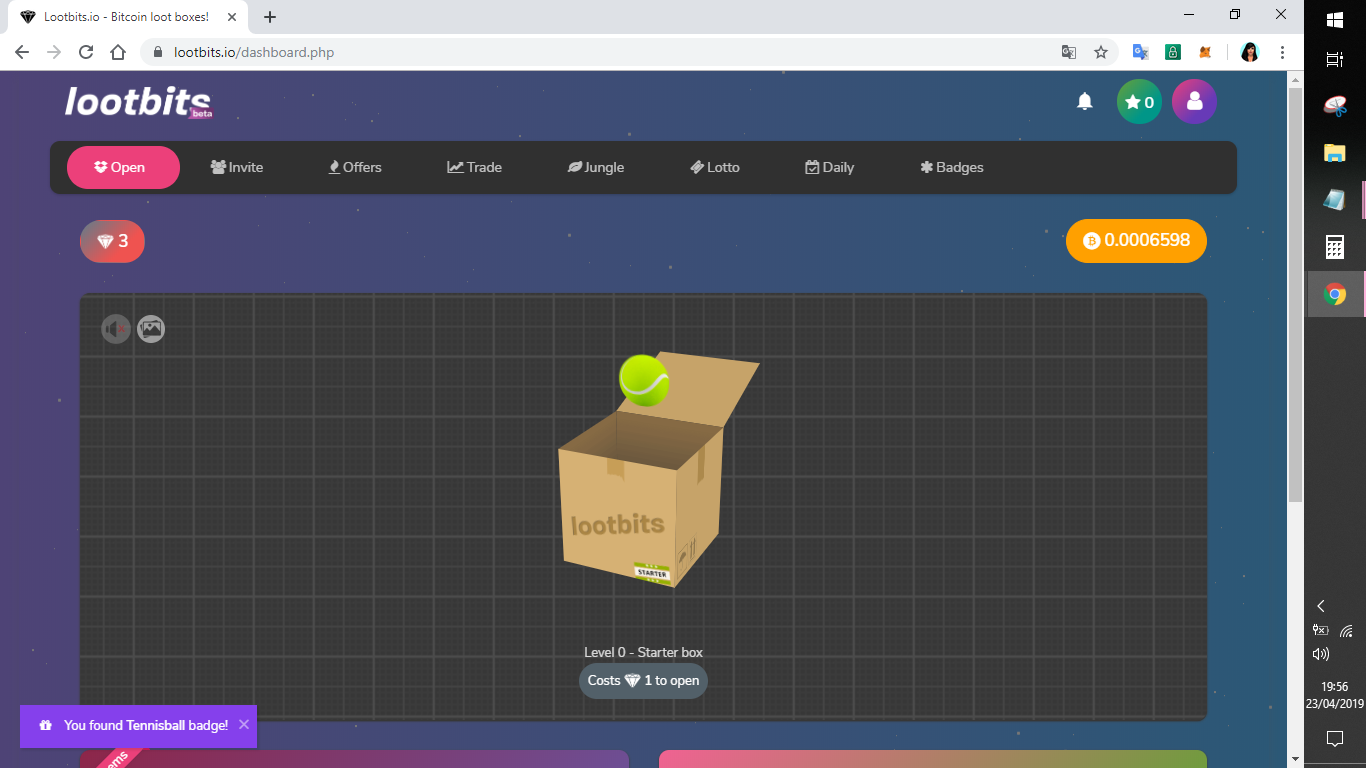Open the Windows Start menu
This screenshot has width=1366, height=768.
pyautogui.click(x=1335, y=20)
